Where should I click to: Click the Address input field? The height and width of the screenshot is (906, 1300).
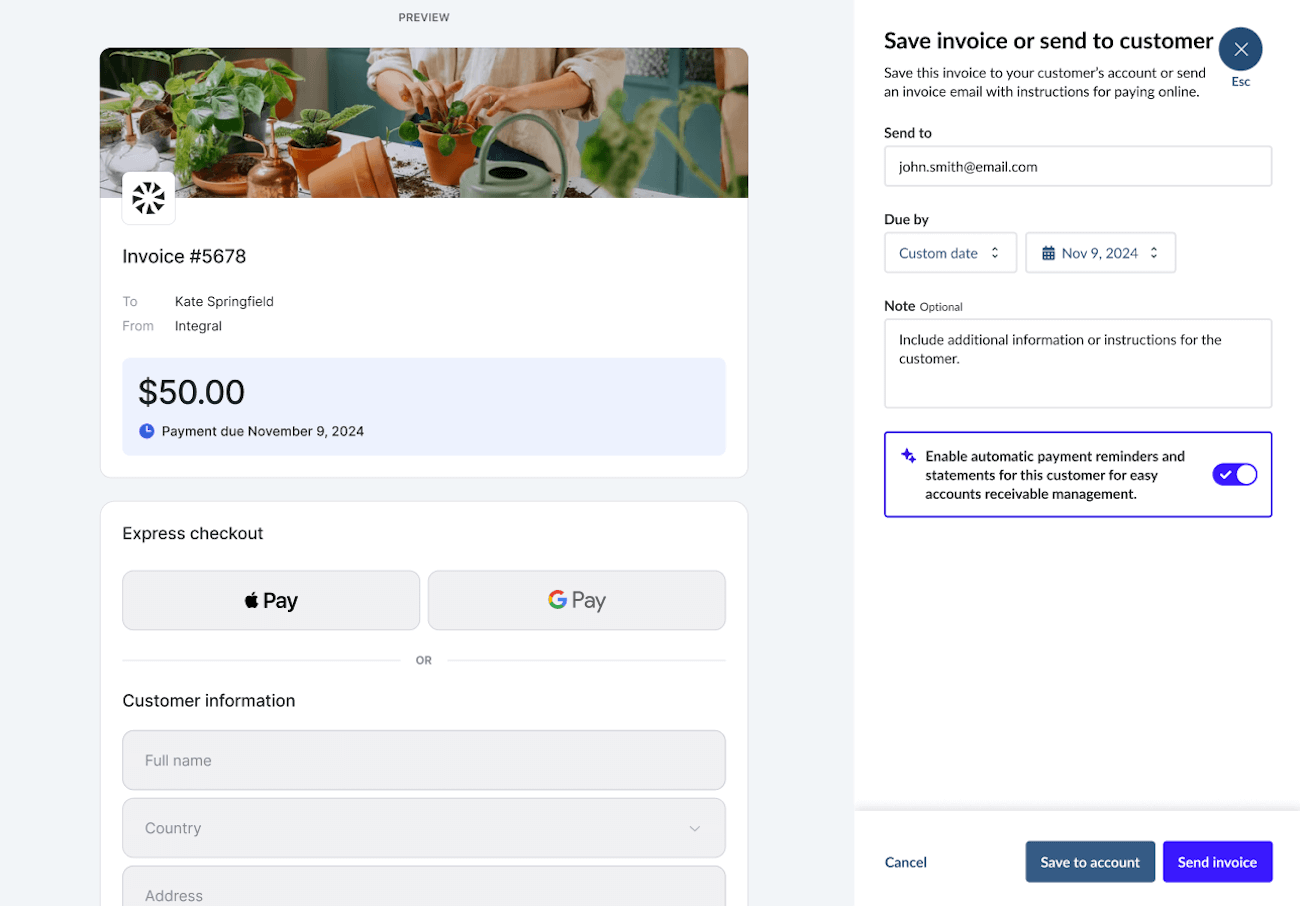[x=423, y=890]
